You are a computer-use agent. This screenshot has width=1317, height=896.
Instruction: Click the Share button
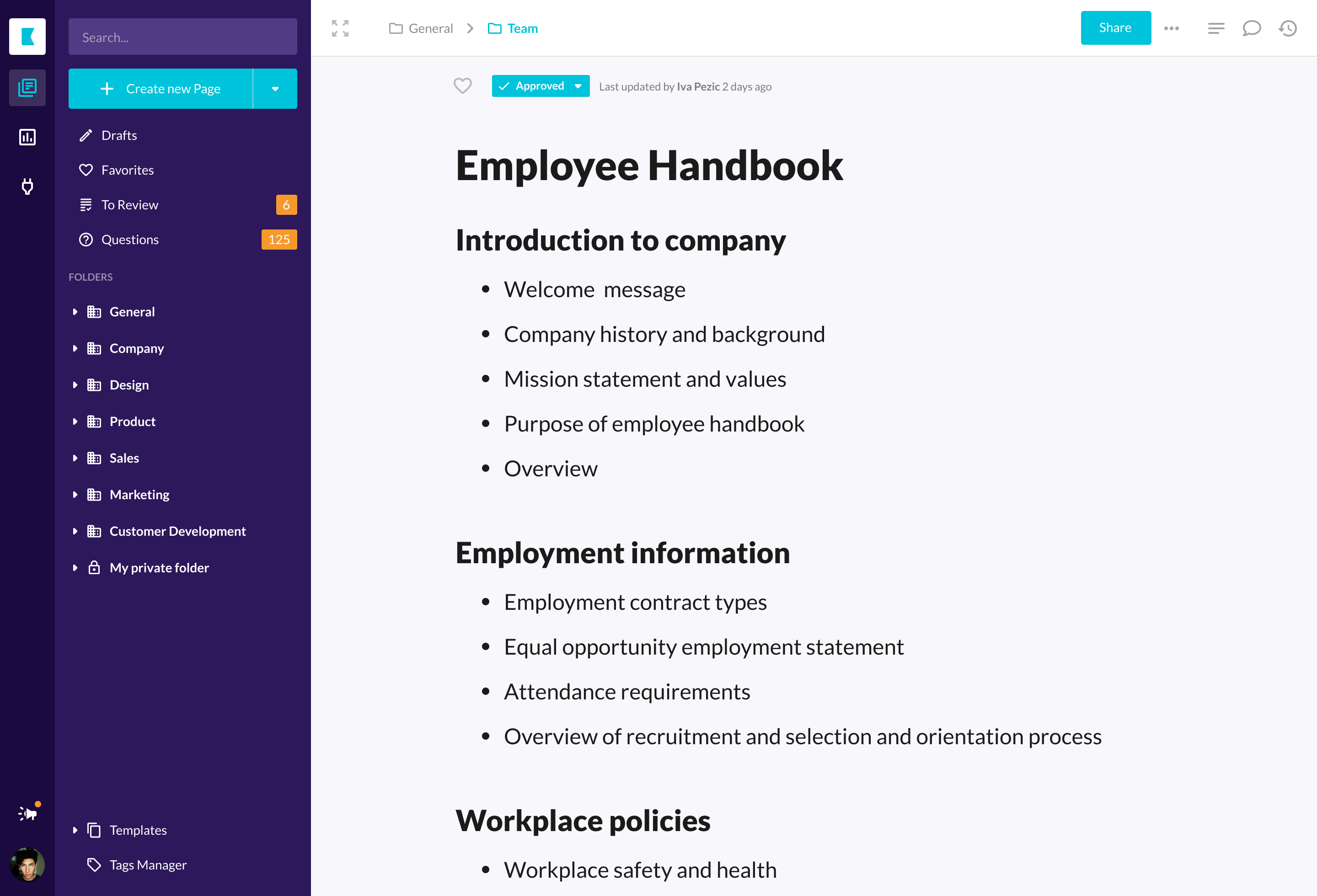[x=1115, y=28]
